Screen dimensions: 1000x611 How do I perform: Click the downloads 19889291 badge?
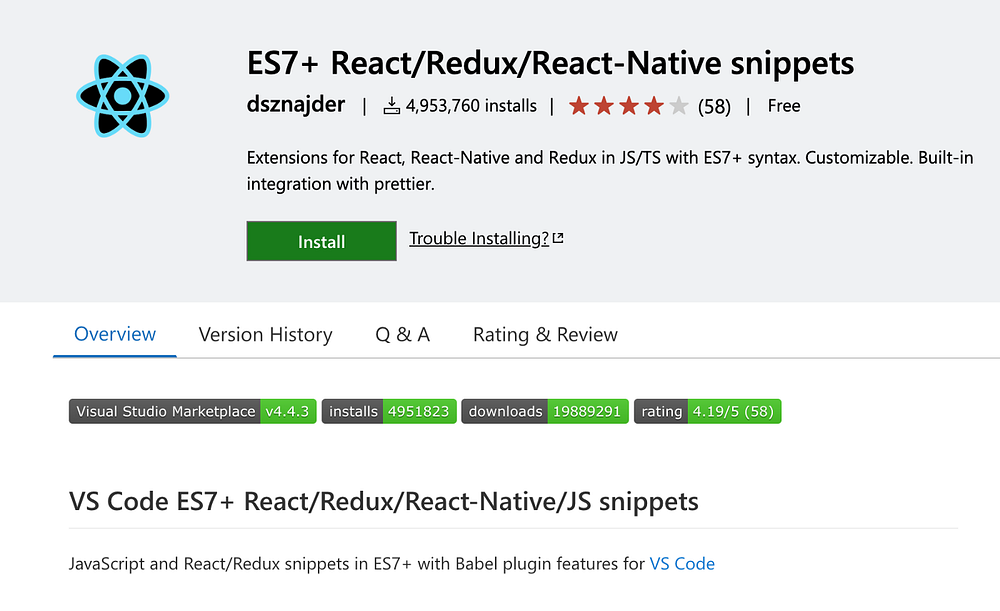(545, 411)
